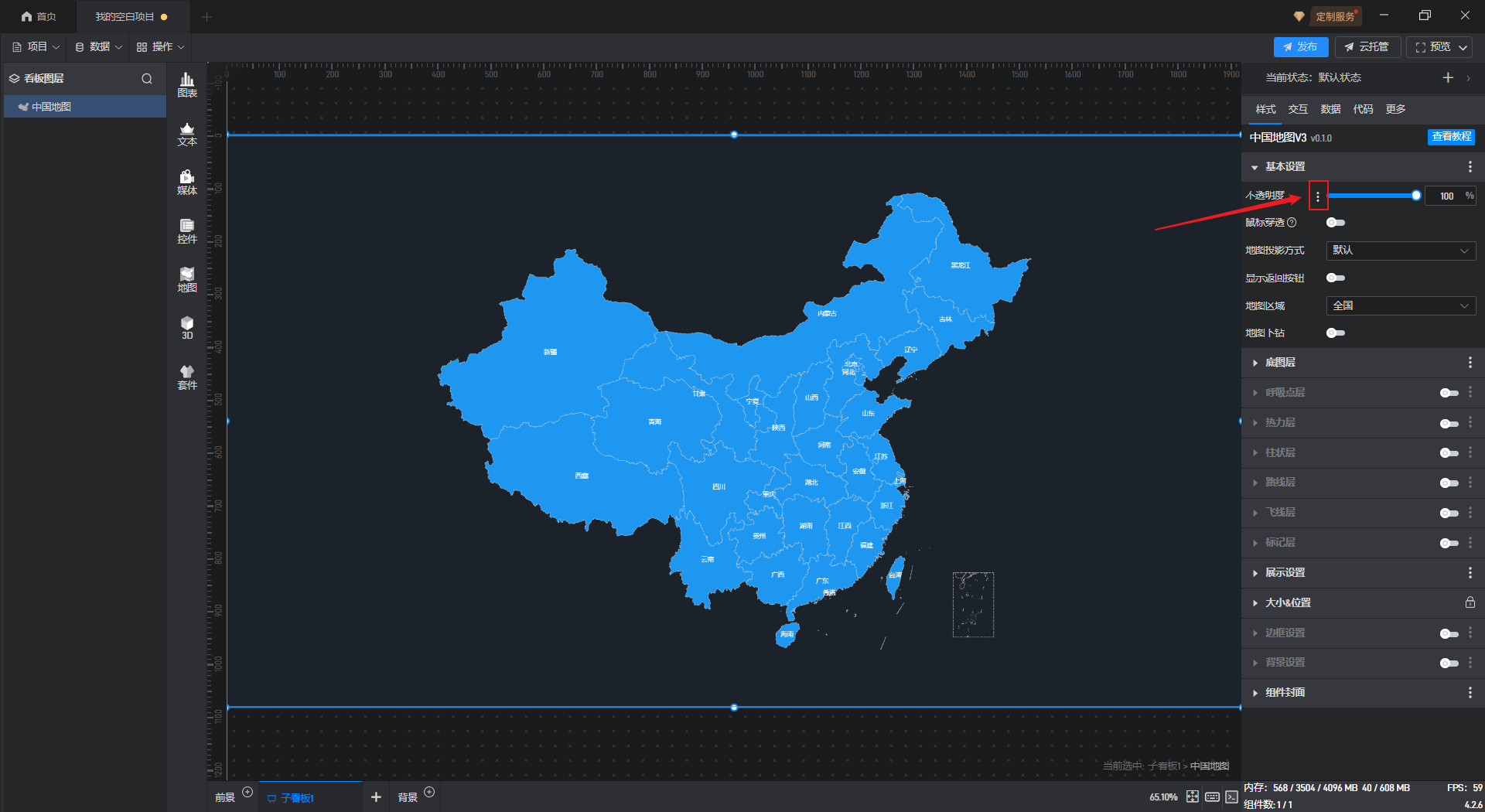Open the 地图投影方式 dropdown
This screenshot has height=812, width=1485.
1401,251
